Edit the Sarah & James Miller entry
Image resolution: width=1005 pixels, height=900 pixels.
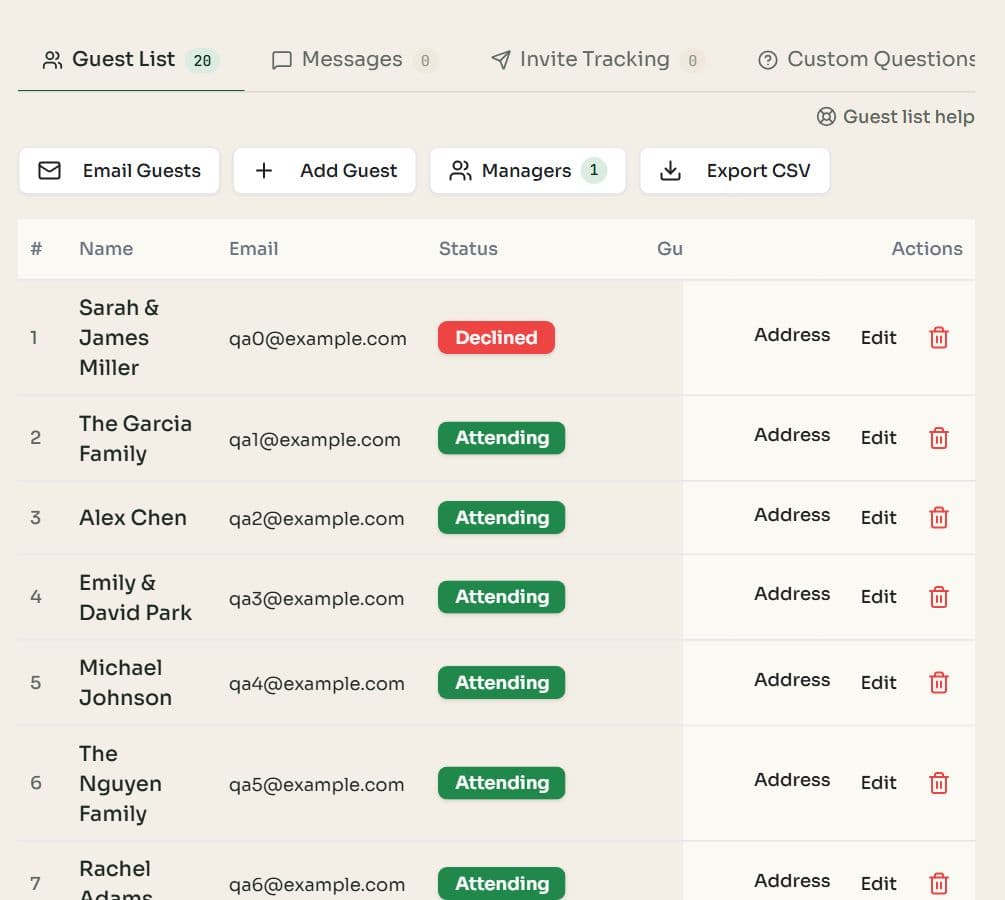(x=878, y=338)
